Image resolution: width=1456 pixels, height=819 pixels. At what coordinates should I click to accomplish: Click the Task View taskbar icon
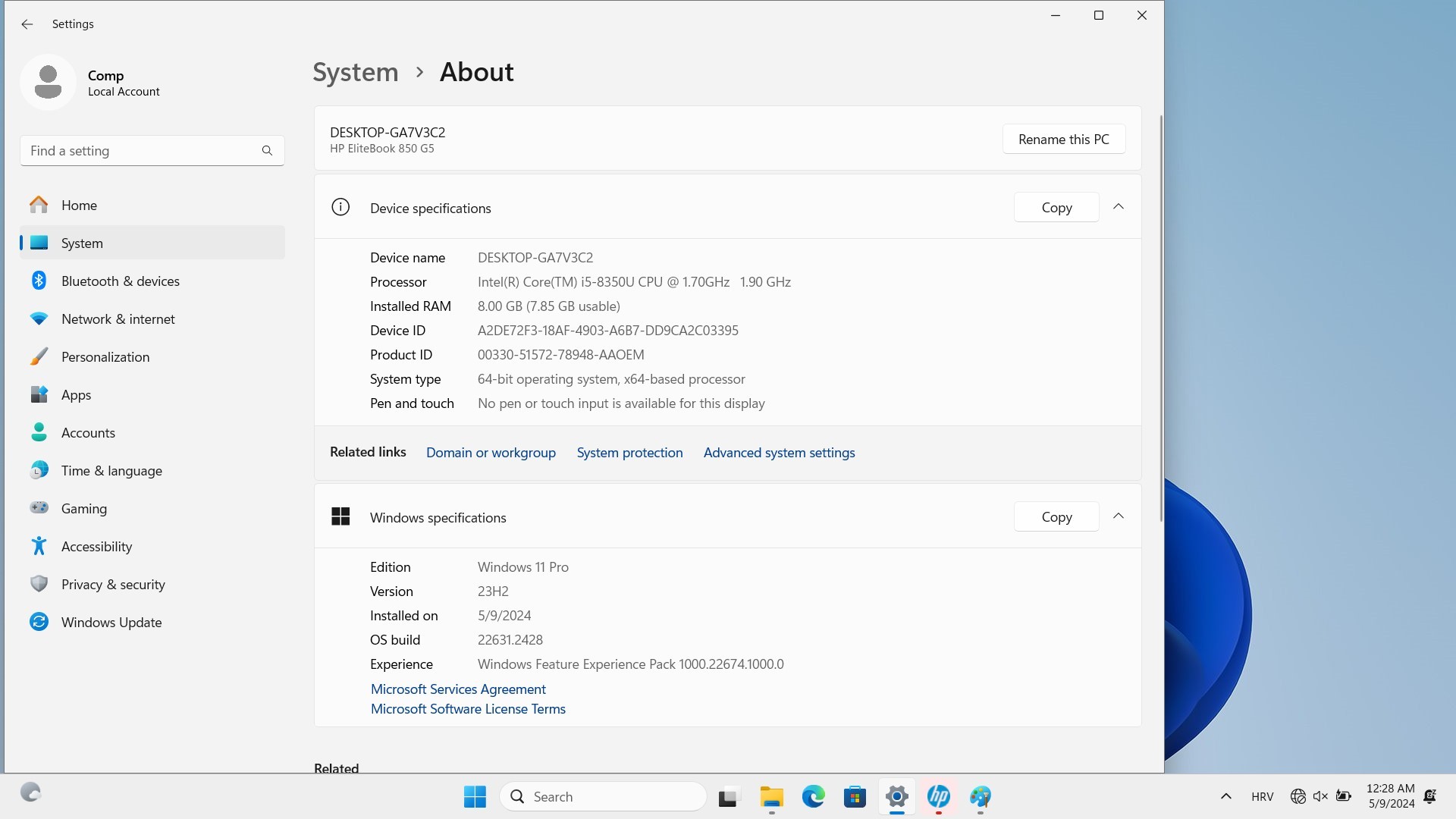coord(728,796)
